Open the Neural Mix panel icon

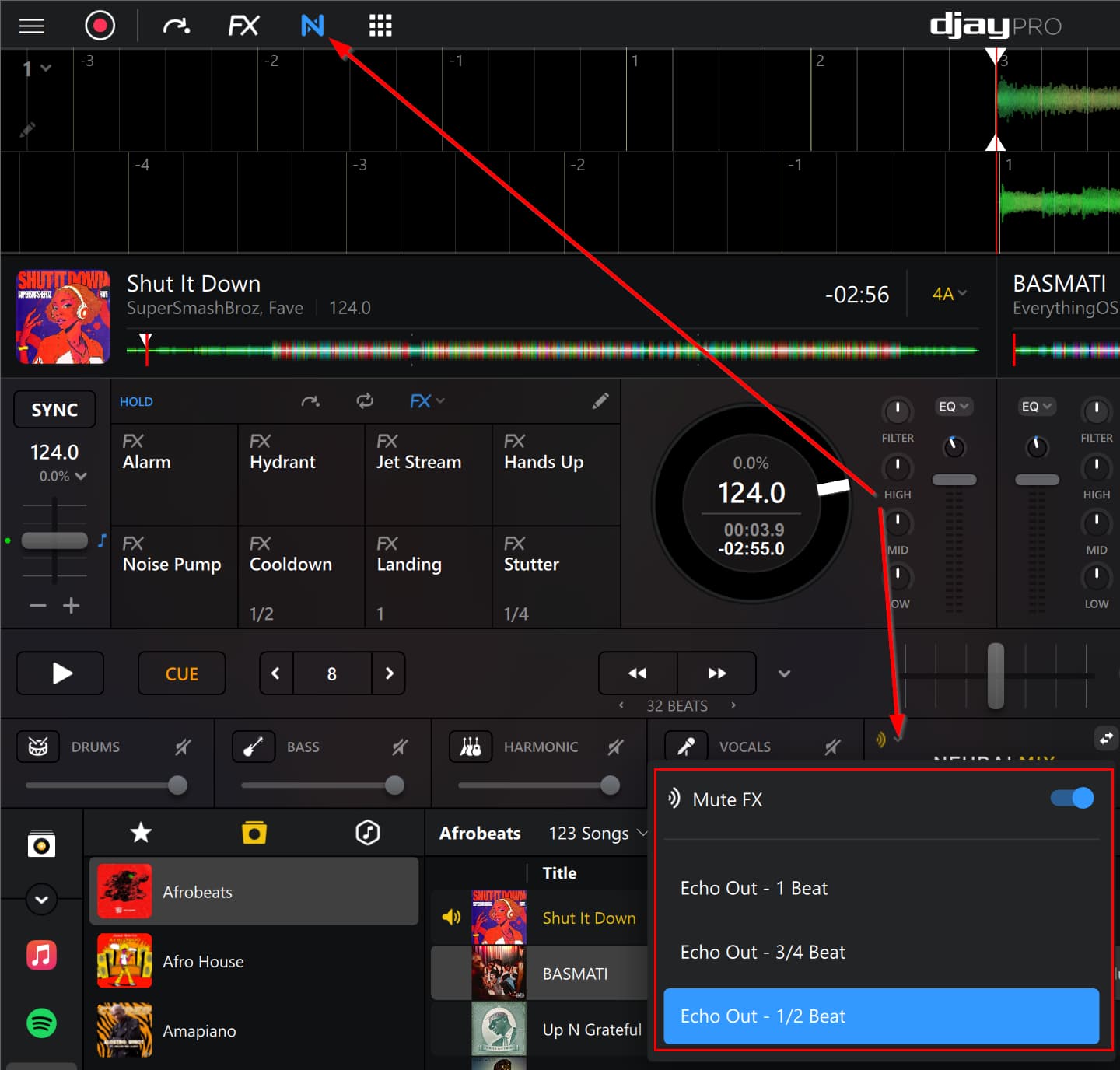312,26
